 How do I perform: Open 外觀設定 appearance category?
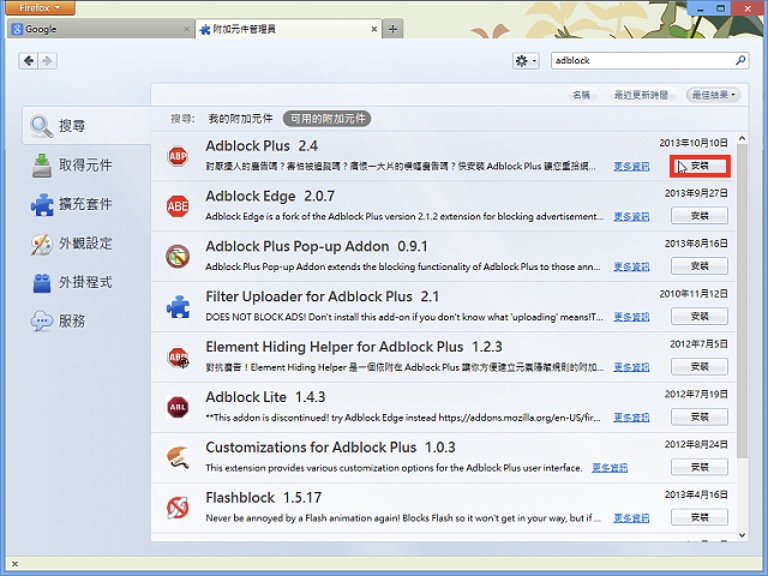86,243
